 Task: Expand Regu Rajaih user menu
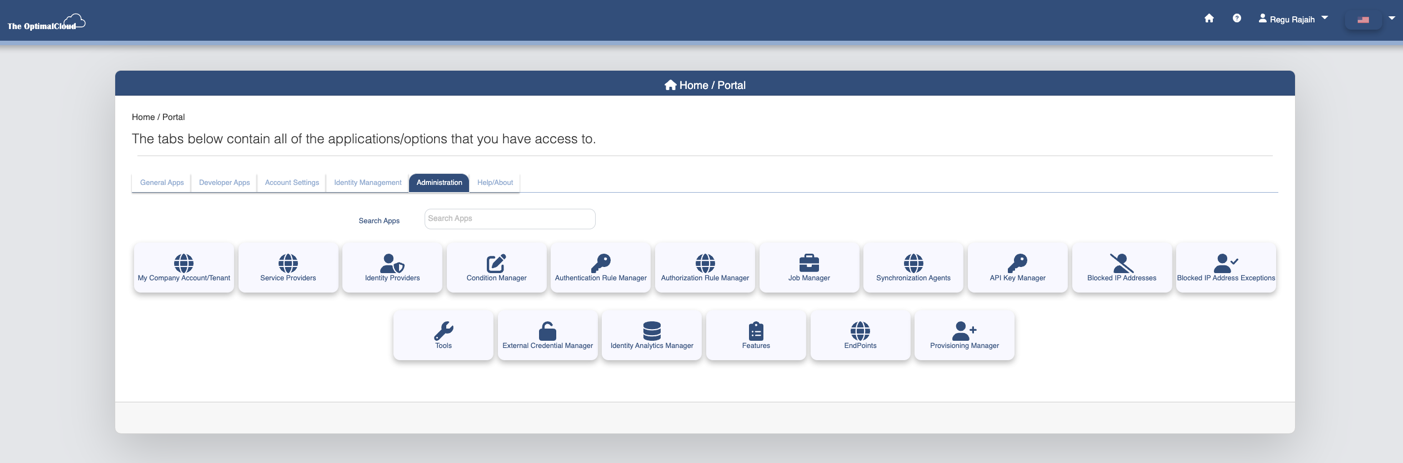(1293, 18)
